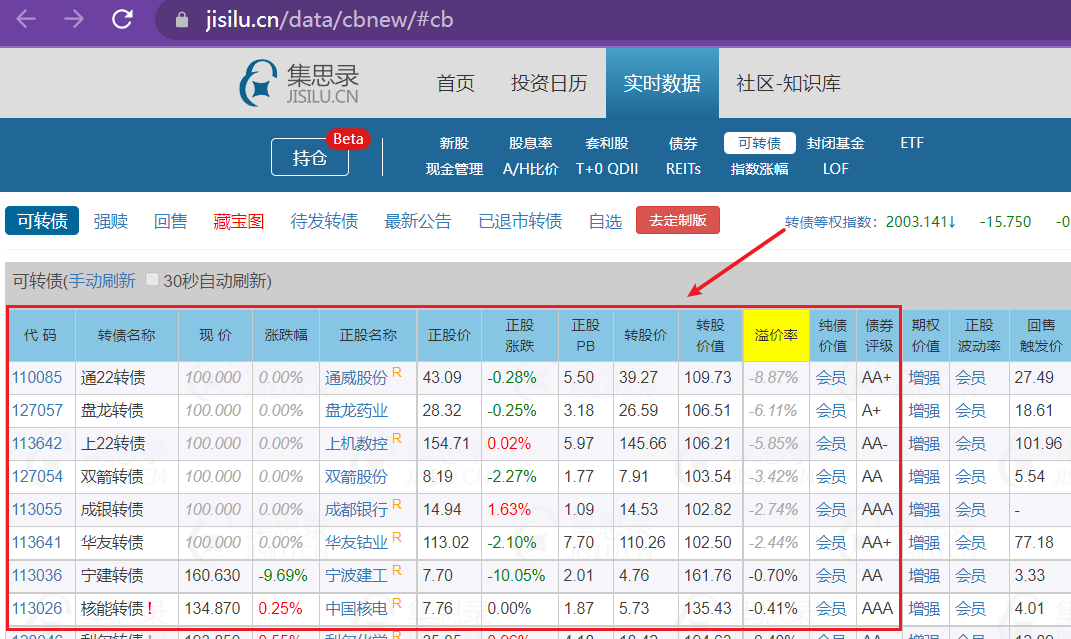Sort table by 涨跌幅 column header
The height and width of the screenshot is (639, 1071).
286,335
